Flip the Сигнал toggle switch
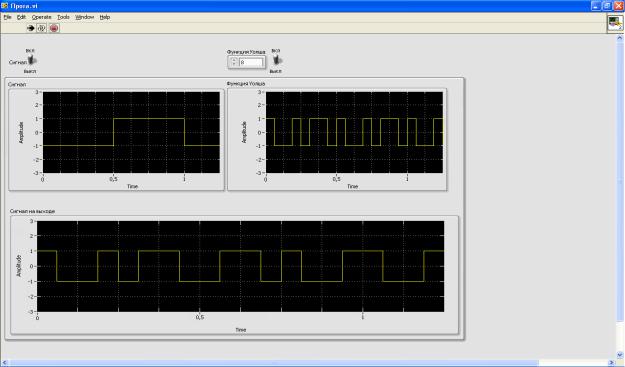 click(x=31, y=61)
